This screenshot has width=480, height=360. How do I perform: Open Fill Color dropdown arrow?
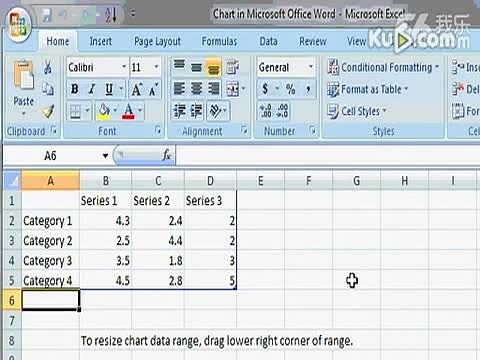(x=115, y=110)
